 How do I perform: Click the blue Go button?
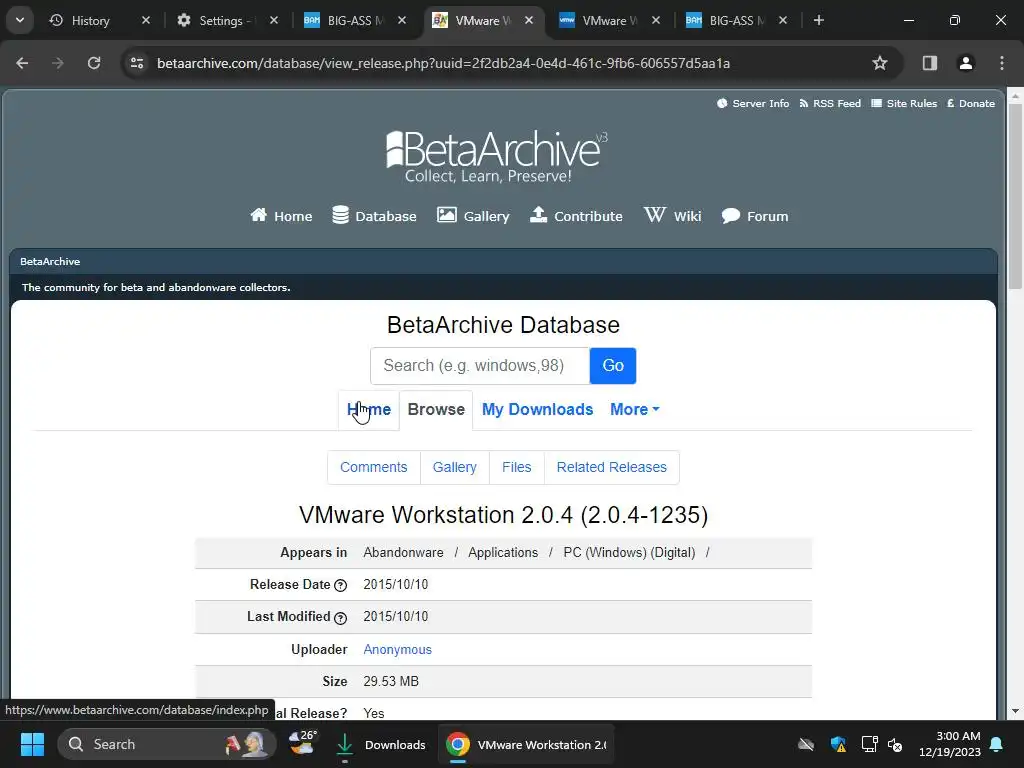613,366
